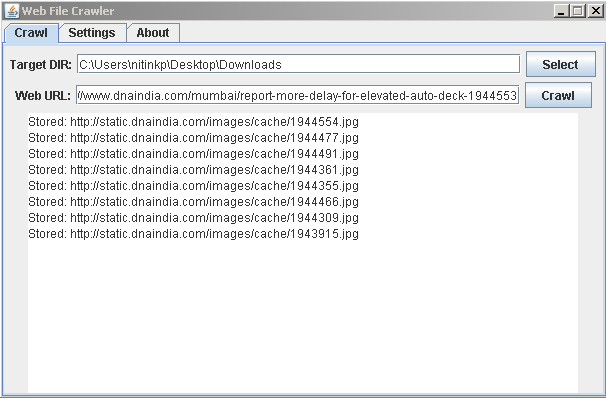This screenshot has height=398, width=606.
Task: Click the Web File Crawler title text
Action: tap(68, 11)
